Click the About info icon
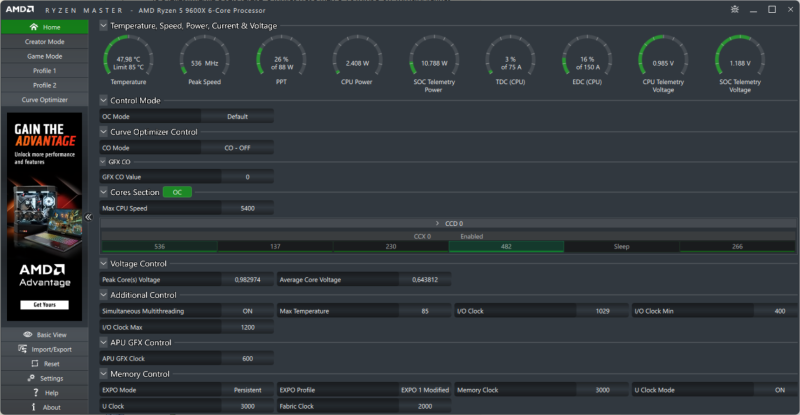800x415 pixels. point(34,407)
